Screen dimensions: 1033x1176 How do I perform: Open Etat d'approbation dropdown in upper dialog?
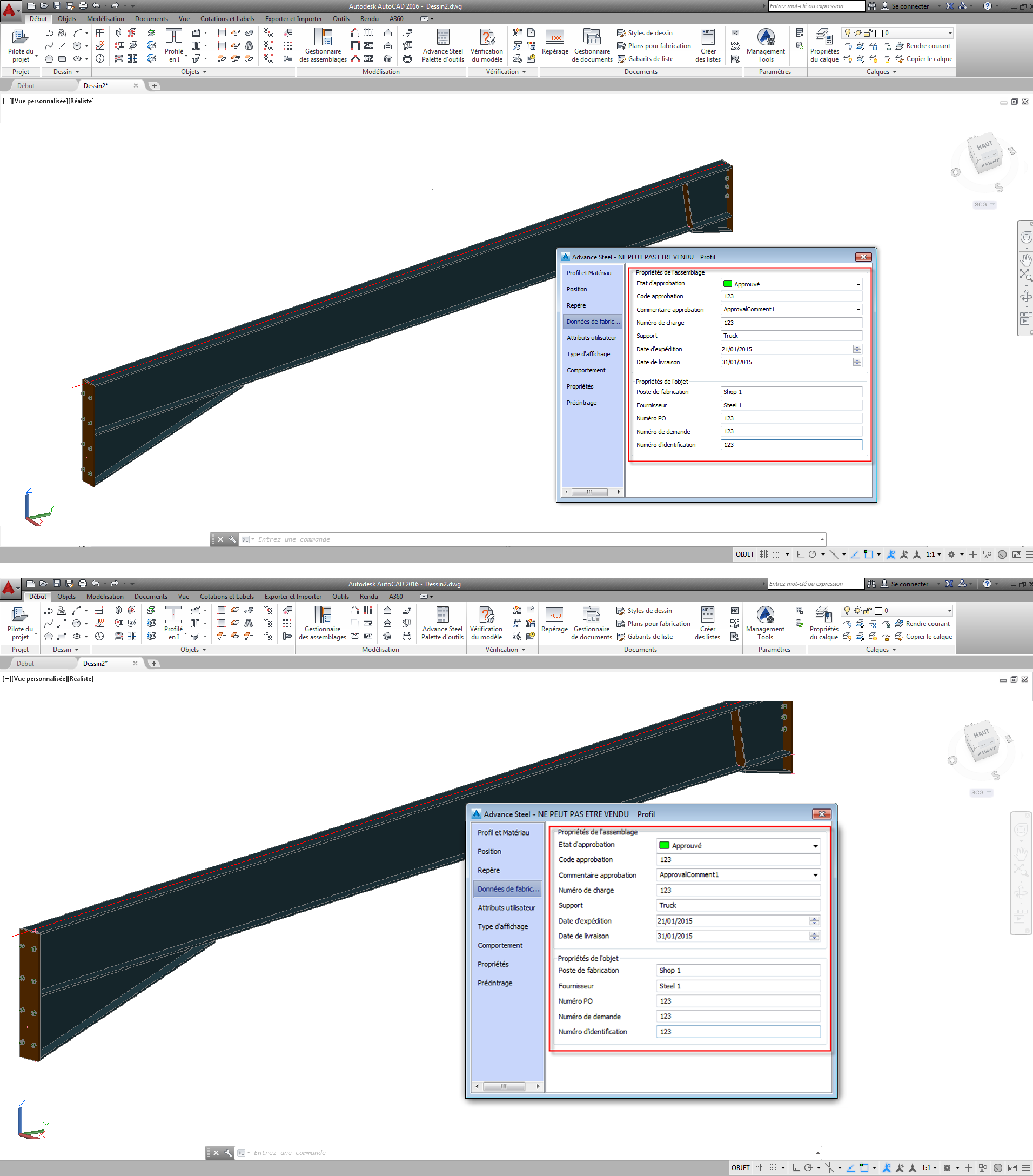(x=858, y=284)
